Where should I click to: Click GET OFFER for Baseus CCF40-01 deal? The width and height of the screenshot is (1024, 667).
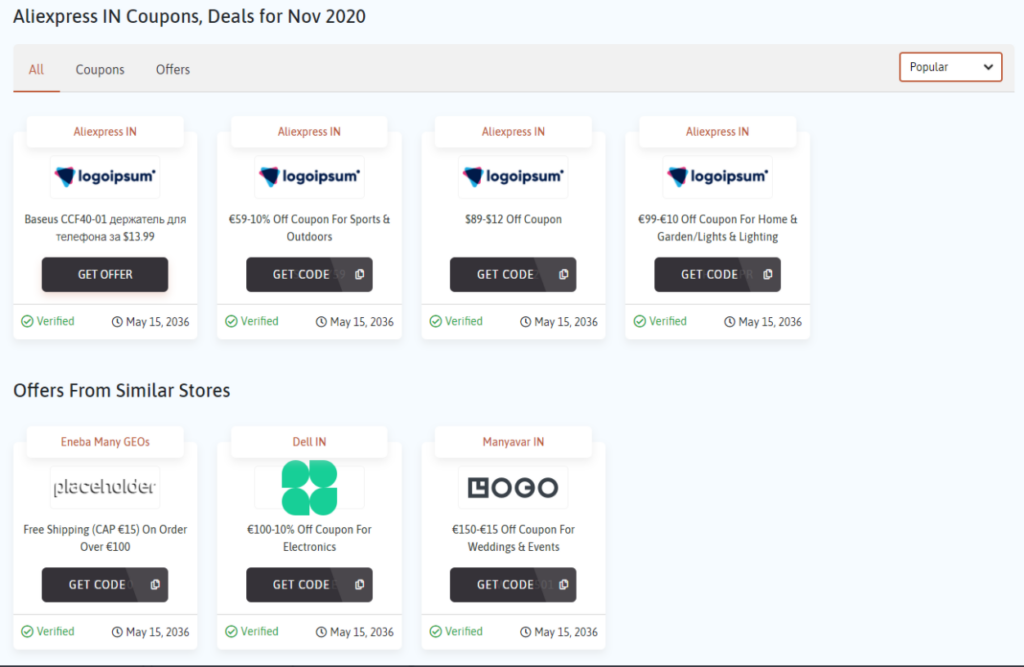click(104, 274)
